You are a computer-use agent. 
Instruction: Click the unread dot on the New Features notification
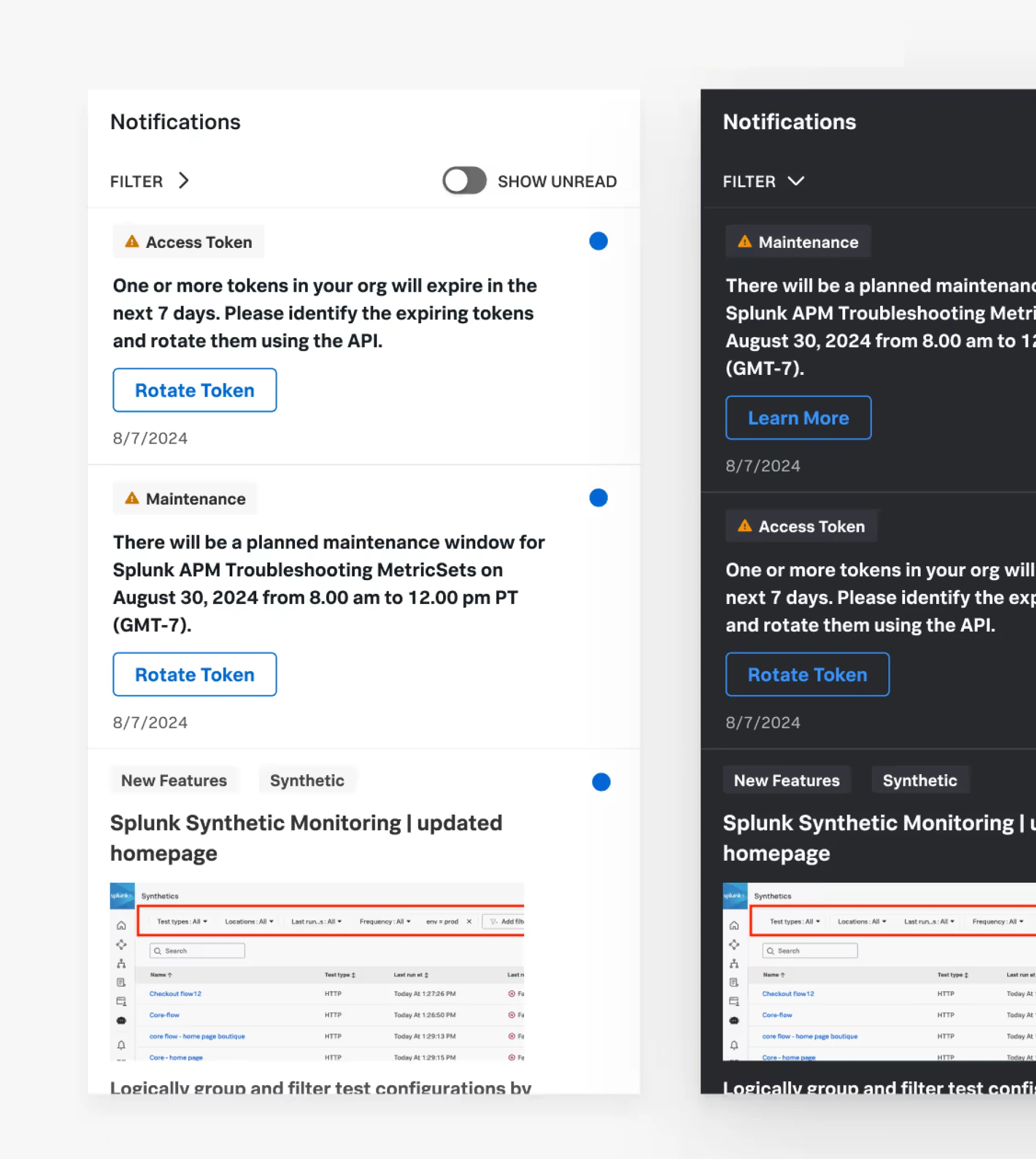point(601,781)
